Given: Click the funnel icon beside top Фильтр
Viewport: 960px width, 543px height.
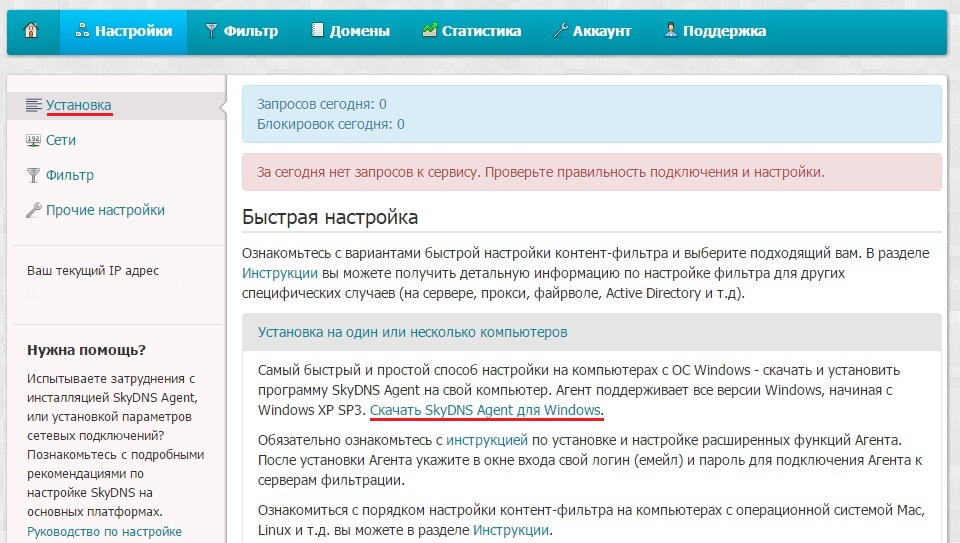Looking at the screenshot, I should coord(211,31).
